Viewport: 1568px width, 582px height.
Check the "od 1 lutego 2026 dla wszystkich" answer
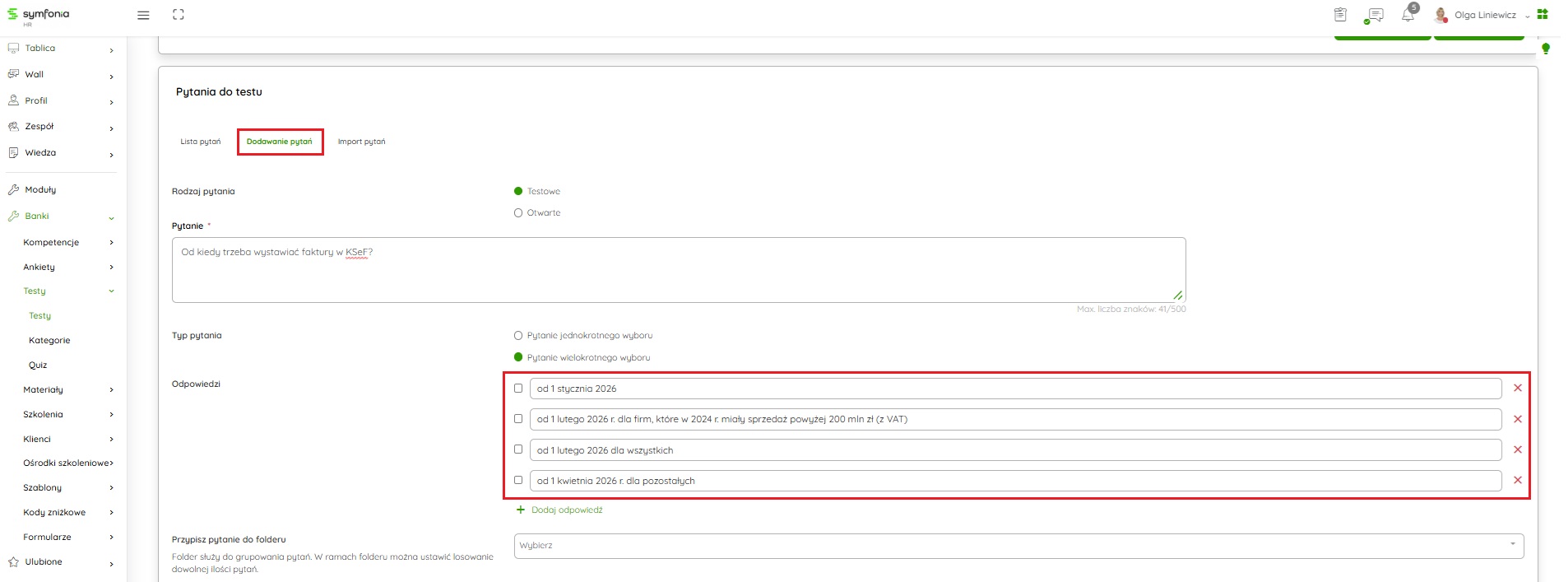click(518, 449)
